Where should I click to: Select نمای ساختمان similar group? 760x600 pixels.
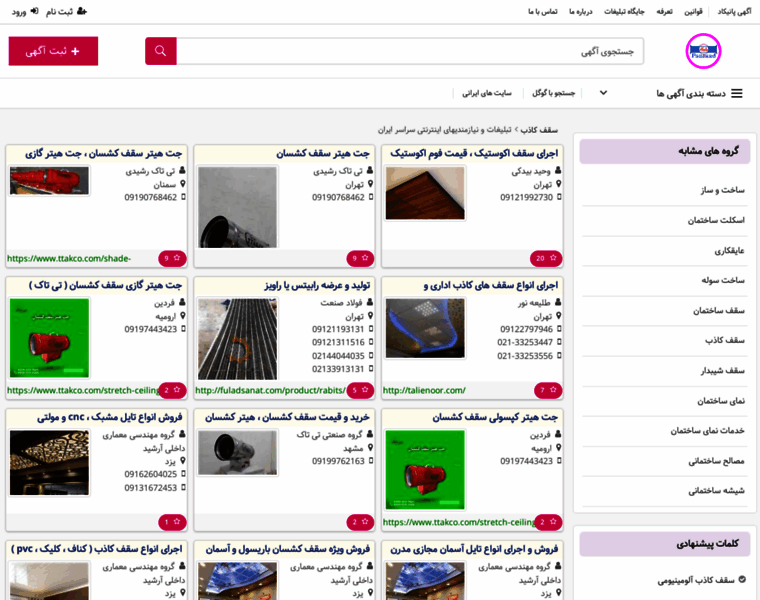point(721,401)
